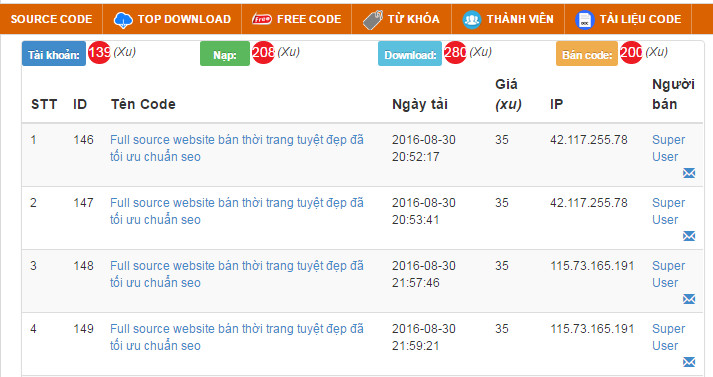Open code title link in row ID 146
The width and height of the screenshot is (713, 377).
click(237, 148)
